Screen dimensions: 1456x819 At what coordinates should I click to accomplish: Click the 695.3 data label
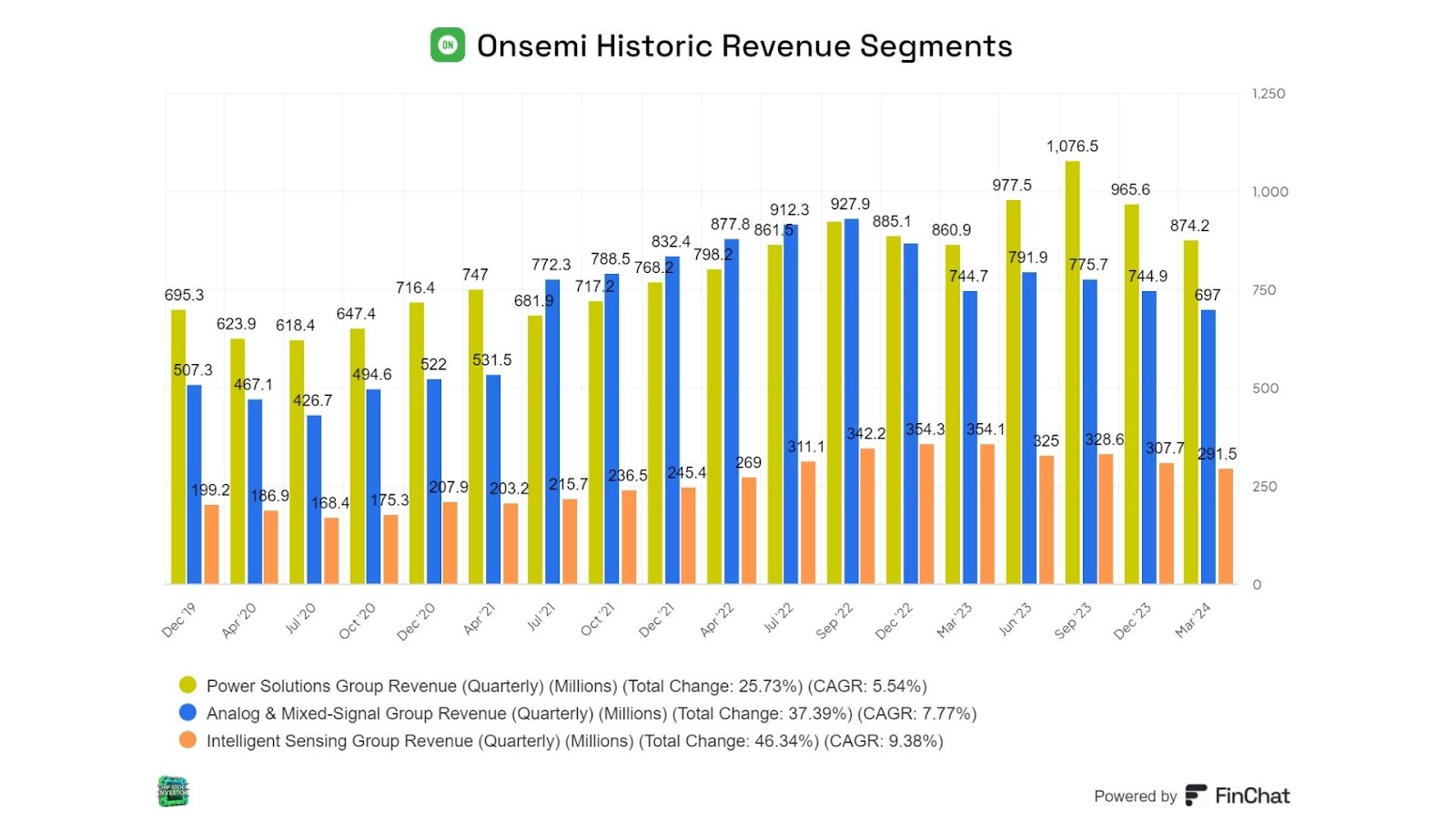pyautogui.click(x=184, y=296)
